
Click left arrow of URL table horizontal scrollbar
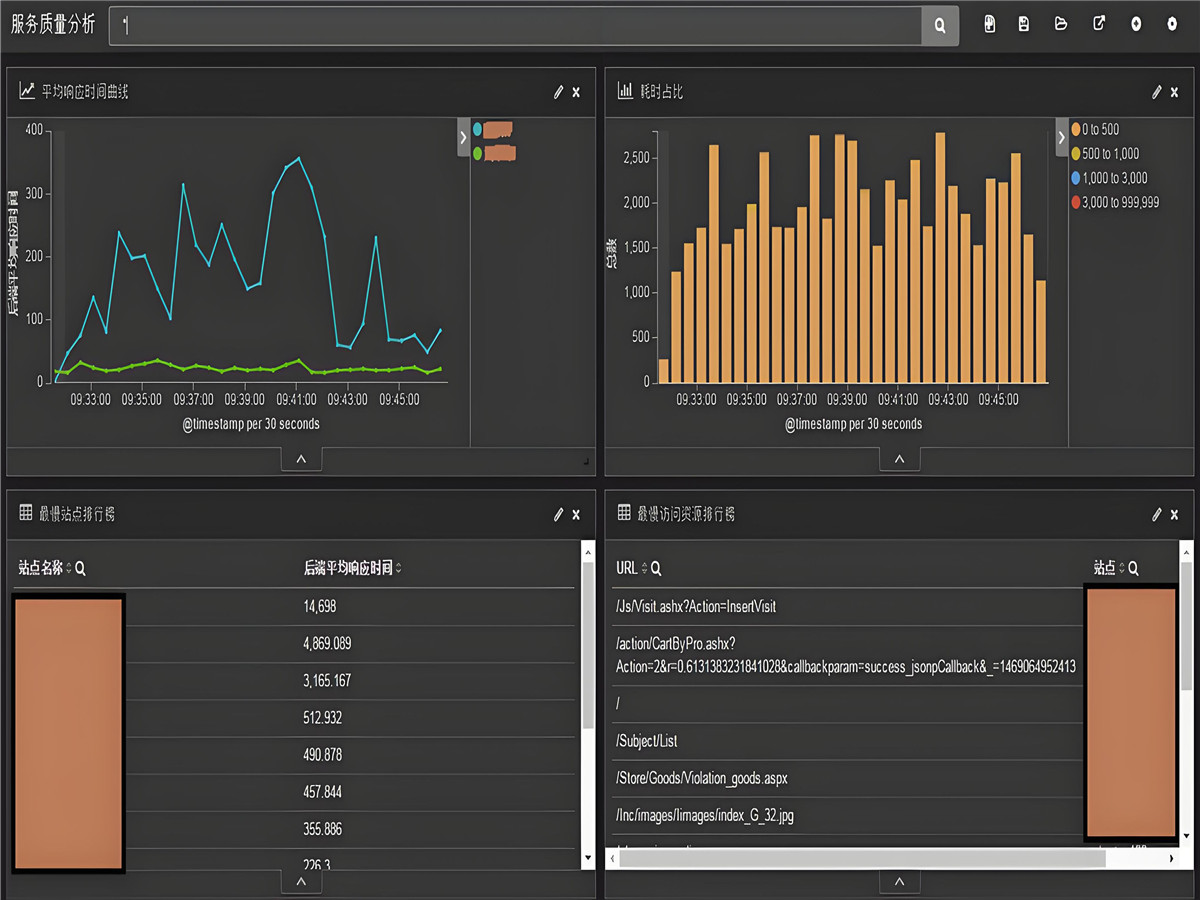coord(612,858)
